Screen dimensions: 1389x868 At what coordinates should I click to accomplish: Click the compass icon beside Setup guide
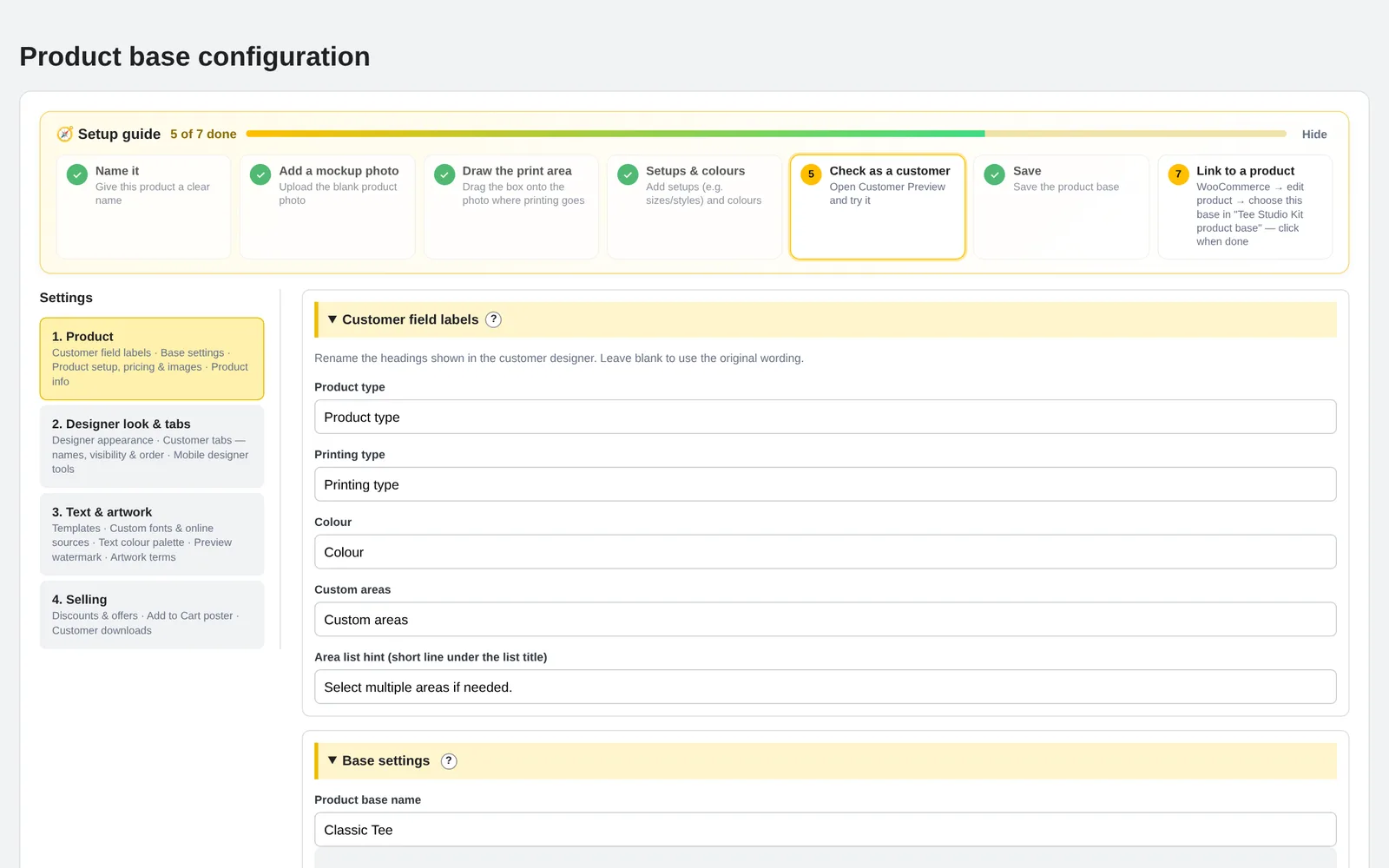pyautogui.click(x=65, y=134)
